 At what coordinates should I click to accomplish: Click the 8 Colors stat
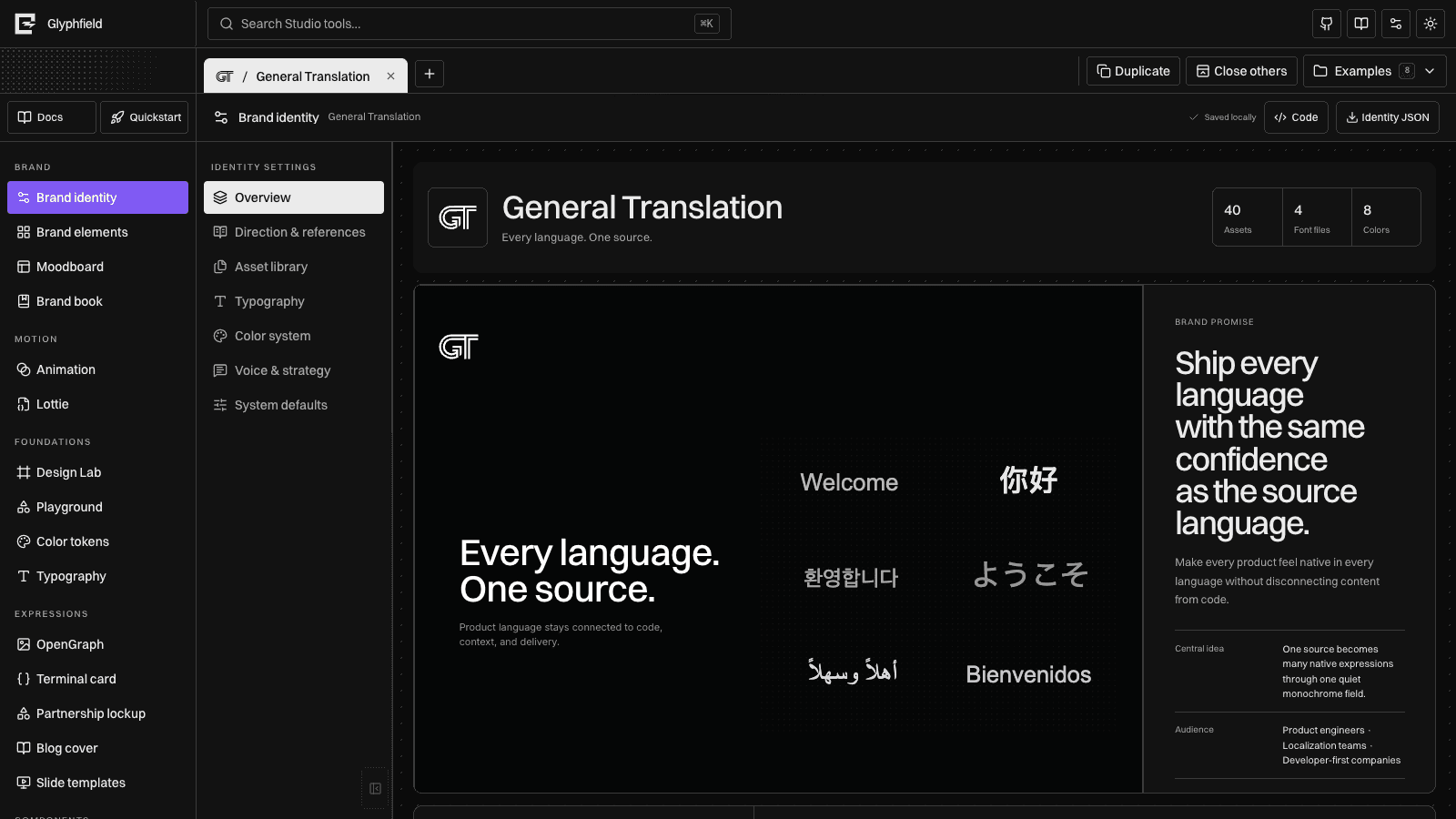pyautogui.click(x=1386, y=217)
